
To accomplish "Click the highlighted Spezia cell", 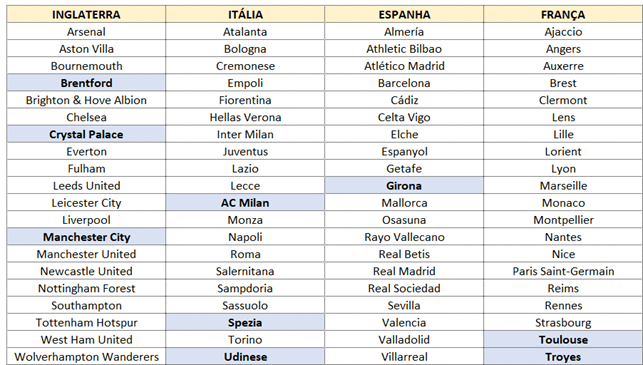I will (x=245, y=322).
